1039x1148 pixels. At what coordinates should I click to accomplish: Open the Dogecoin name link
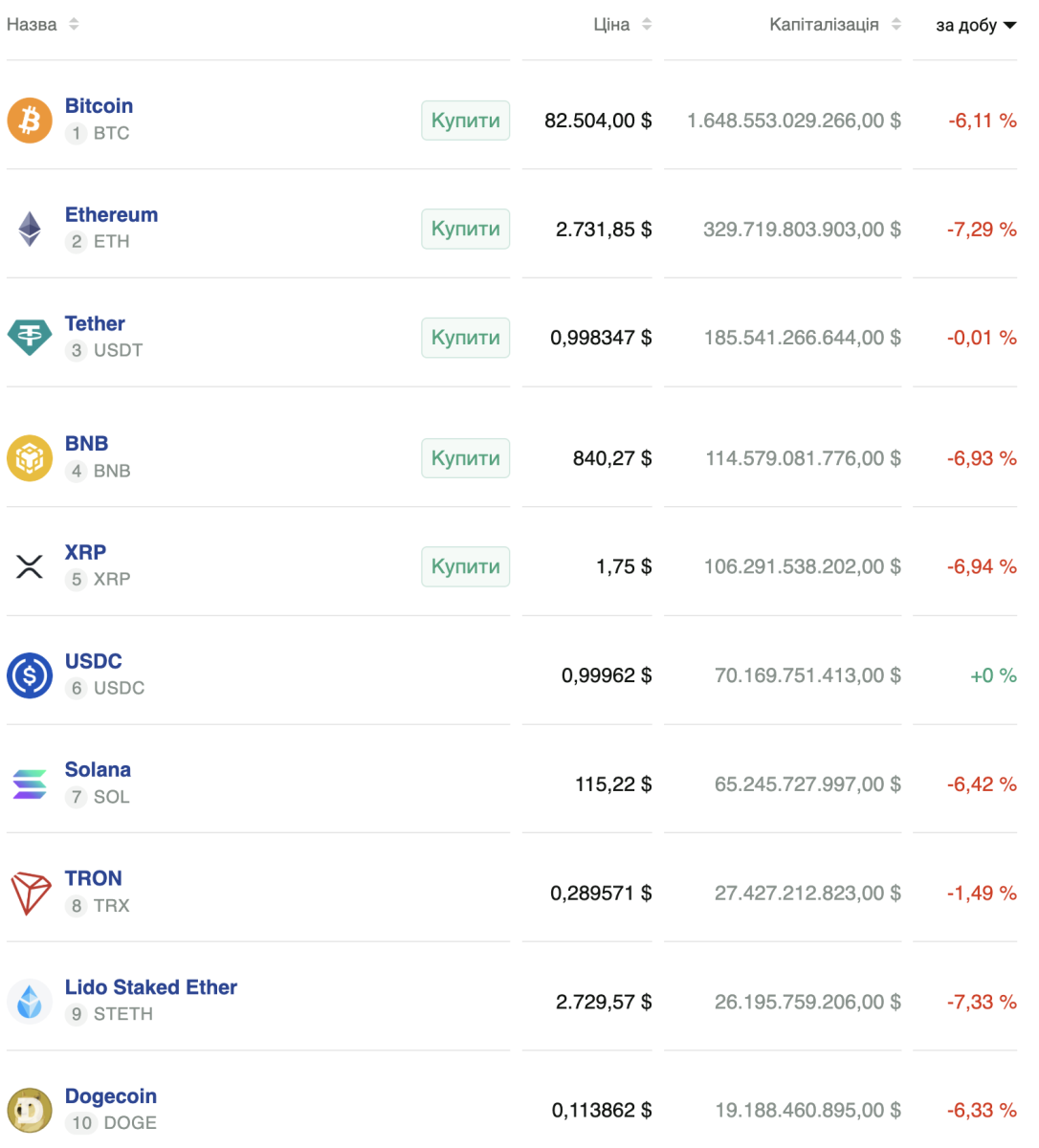[x=110, y=1096]
